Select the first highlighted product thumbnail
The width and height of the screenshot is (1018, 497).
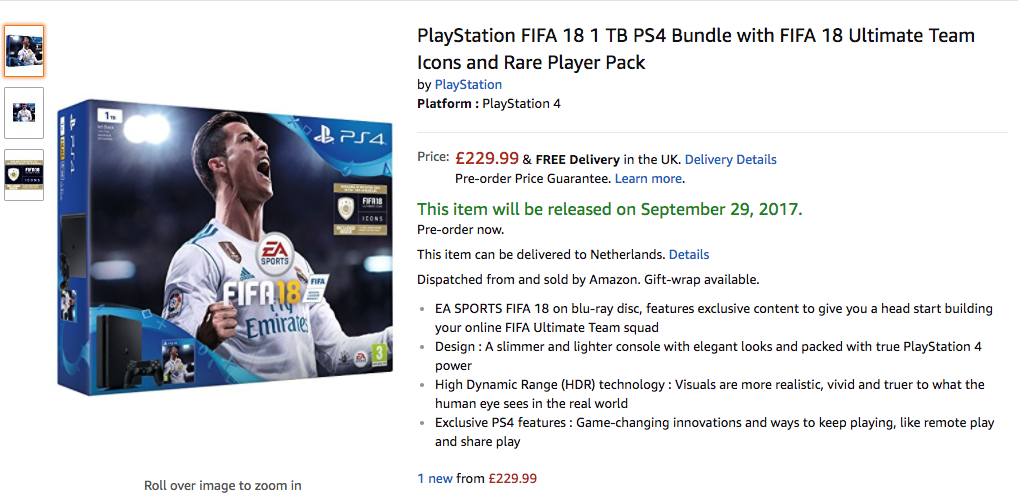(x=24, y=51)
